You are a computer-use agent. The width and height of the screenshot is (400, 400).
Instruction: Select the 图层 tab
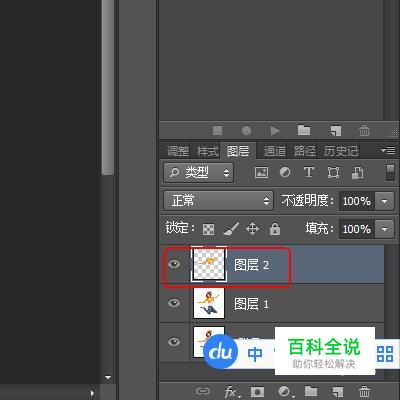click(x=238, y=151)
